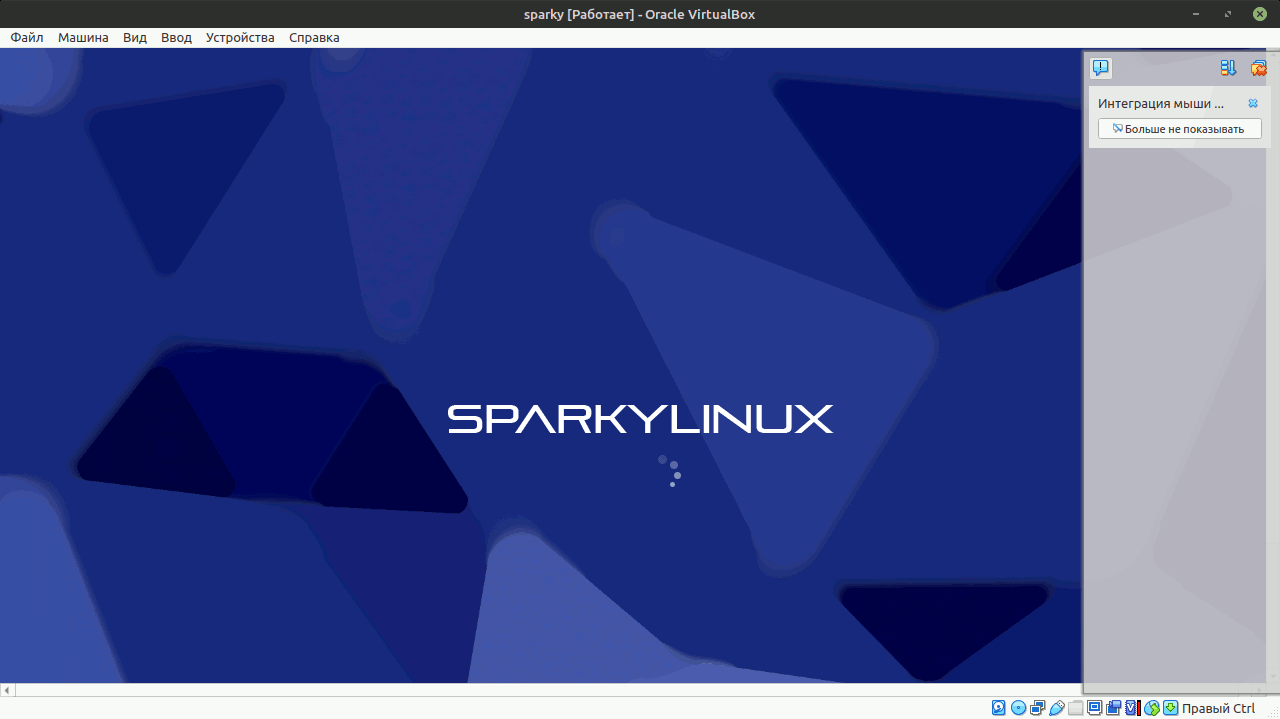Click the Интеграция мыши notification title
1280x719 pixels.
tap(1161, 103)
